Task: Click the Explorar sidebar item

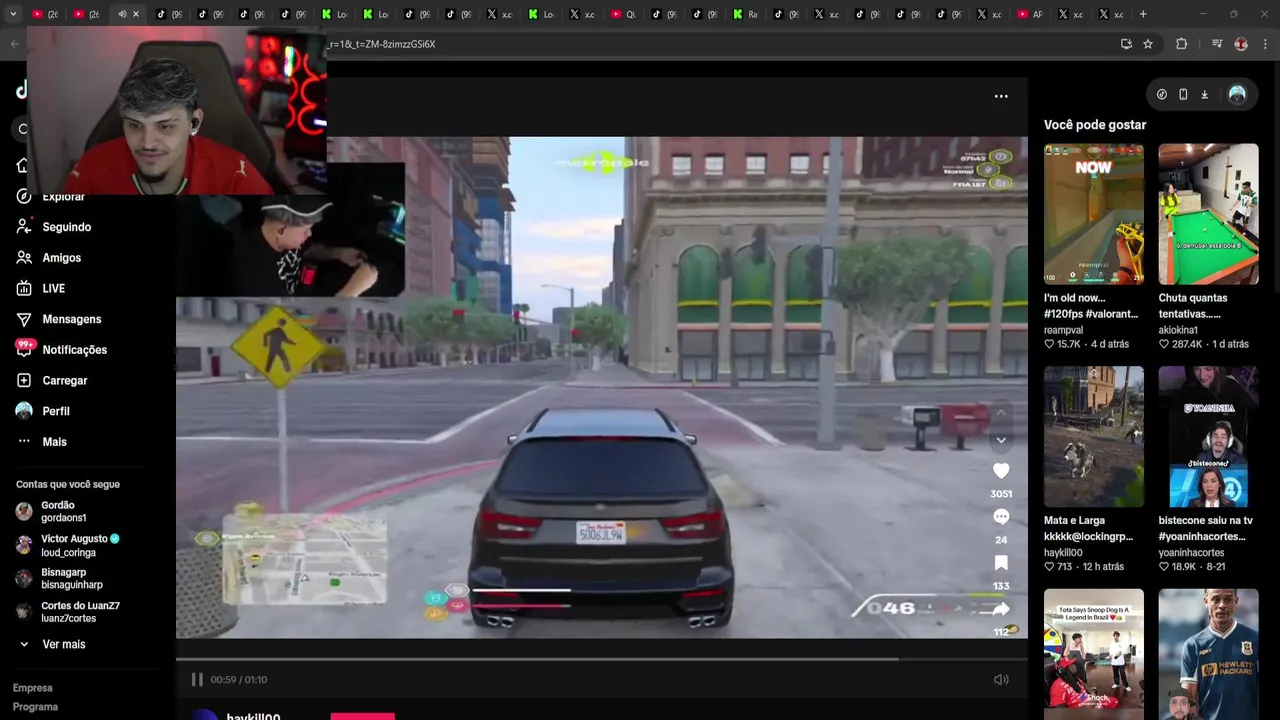Action: tap(52, 196)
